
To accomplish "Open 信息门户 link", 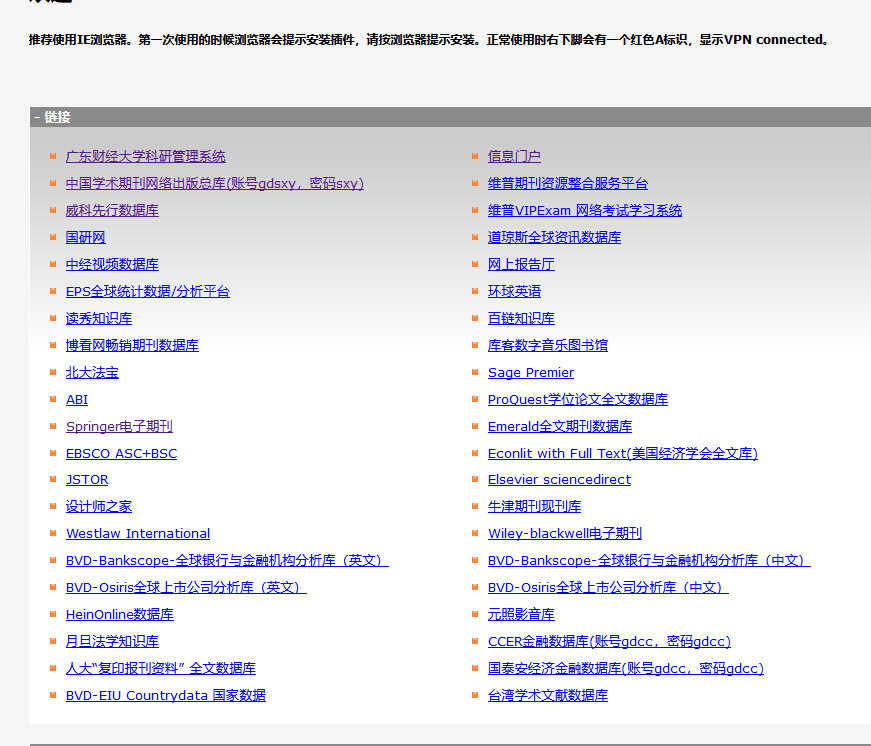I will pyautogui.click(x=514, y=157).
